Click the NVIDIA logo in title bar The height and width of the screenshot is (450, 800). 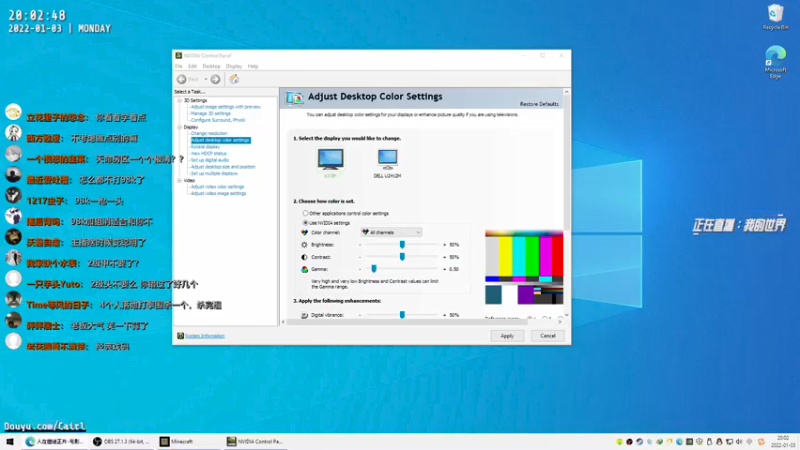click(179, 56)
